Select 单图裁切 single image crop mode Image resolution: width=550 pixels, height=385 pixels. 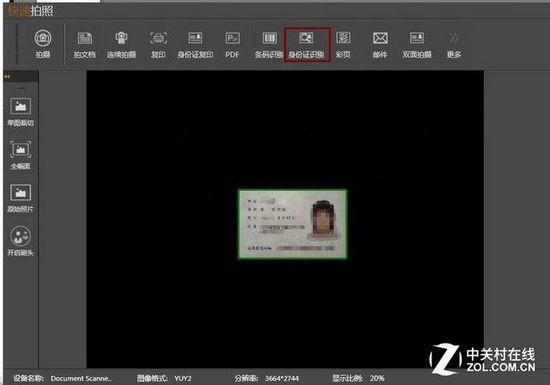click(21, 112)
